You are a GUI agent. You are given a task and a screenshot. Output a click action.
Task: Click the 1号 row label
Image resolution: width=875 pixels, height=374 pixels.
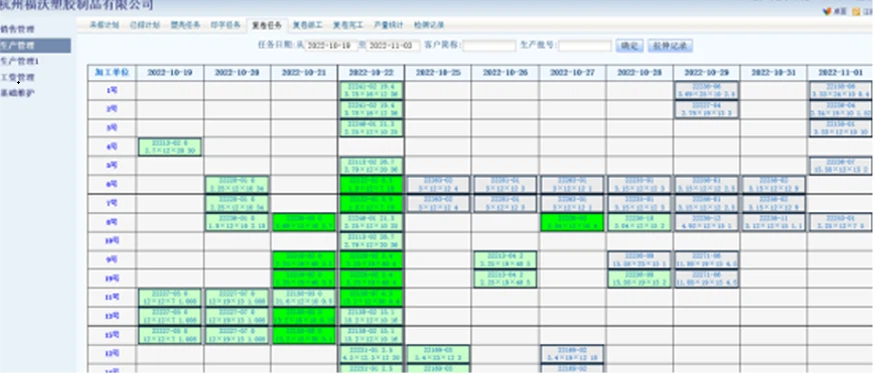[112, 90]
